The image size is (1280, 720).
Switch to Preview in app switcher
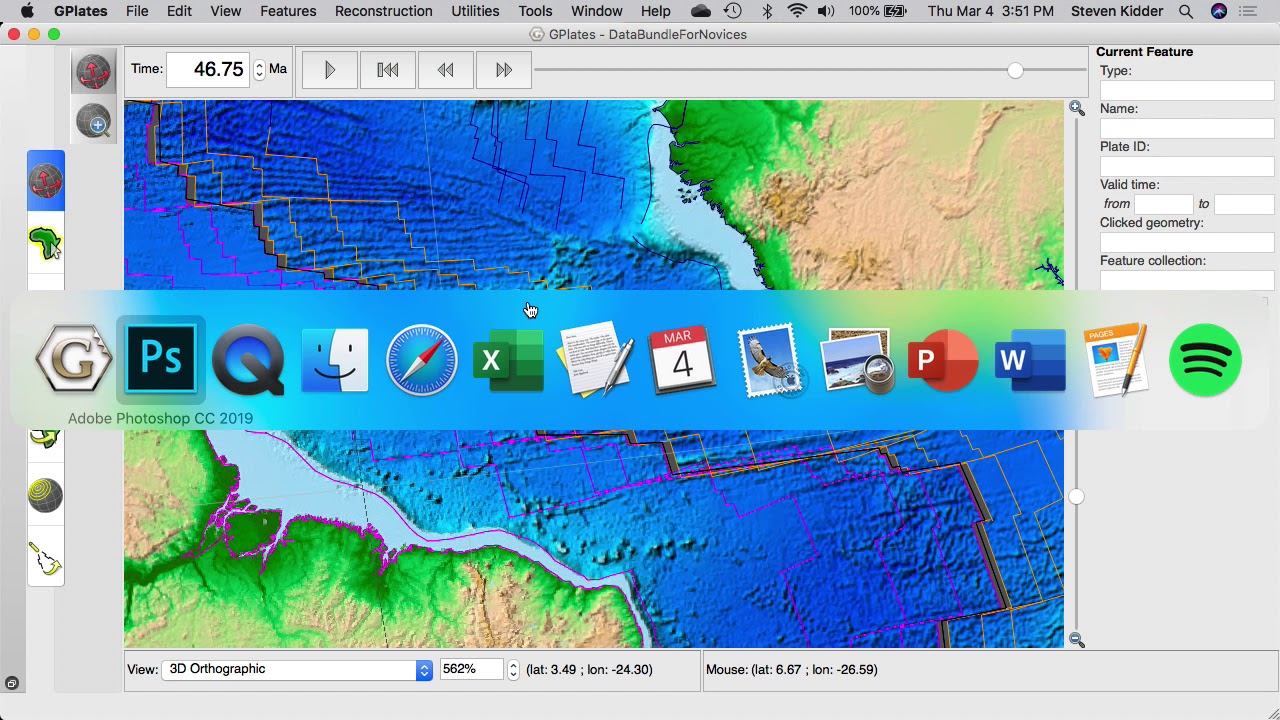click(x=857, y=360)
